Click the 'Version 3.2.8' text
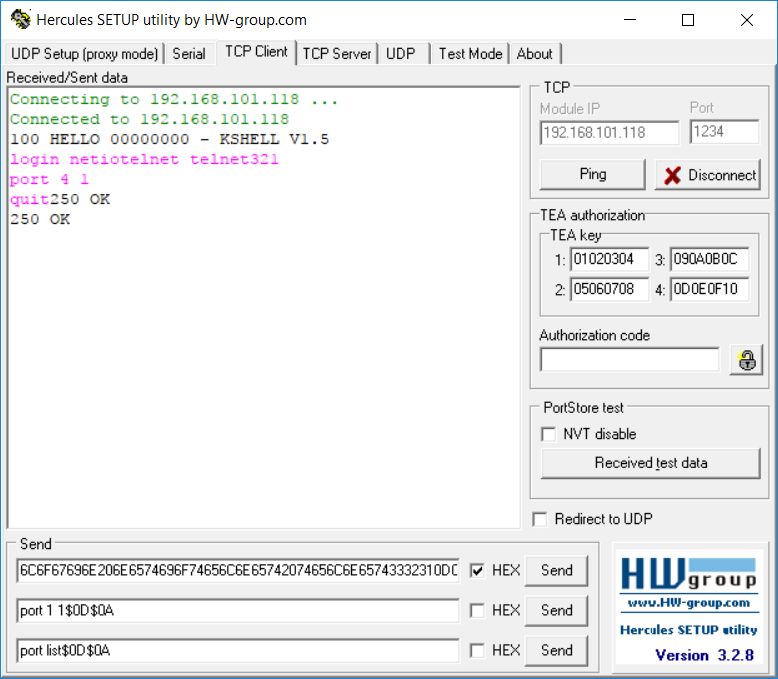 tap(705, 655)
